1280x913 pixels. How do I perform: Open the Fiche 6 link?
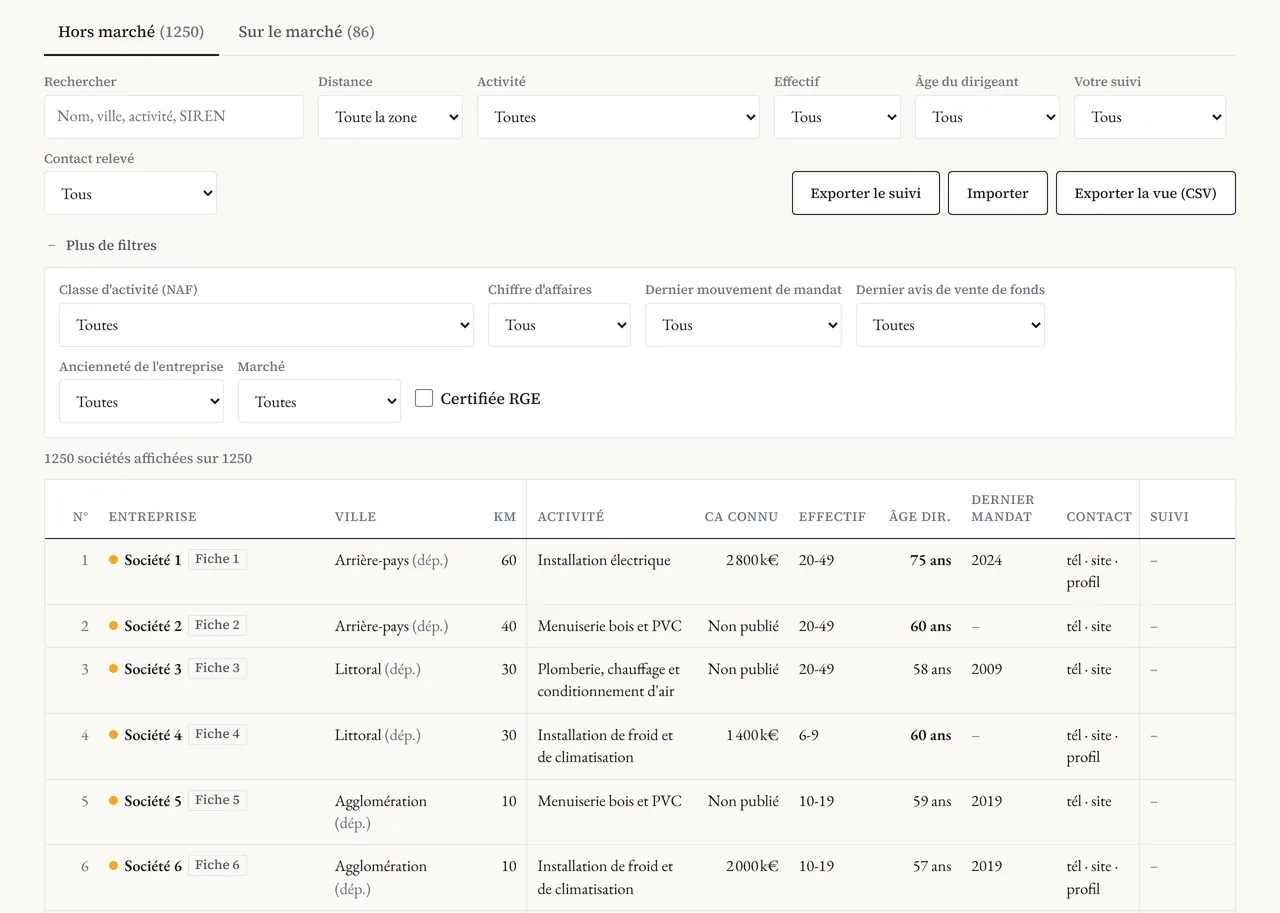point(217,865)
